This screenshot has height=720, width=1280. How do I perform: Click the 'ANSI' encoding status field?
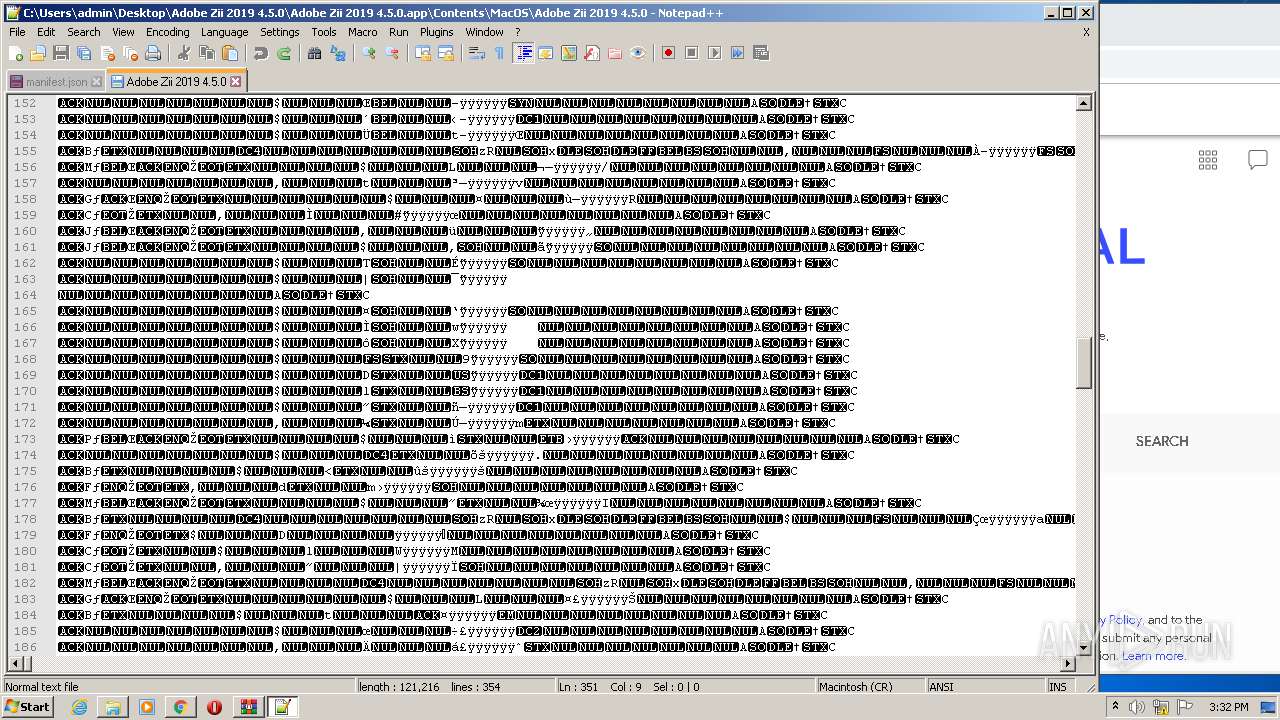[x=985, y=687]
